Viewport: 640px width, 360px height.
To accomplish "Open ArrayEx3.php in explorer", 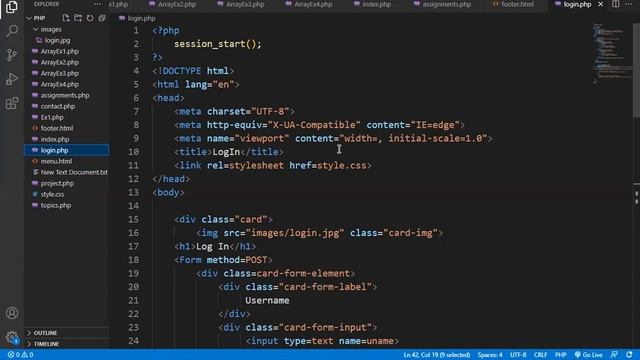I will point(60,73).
